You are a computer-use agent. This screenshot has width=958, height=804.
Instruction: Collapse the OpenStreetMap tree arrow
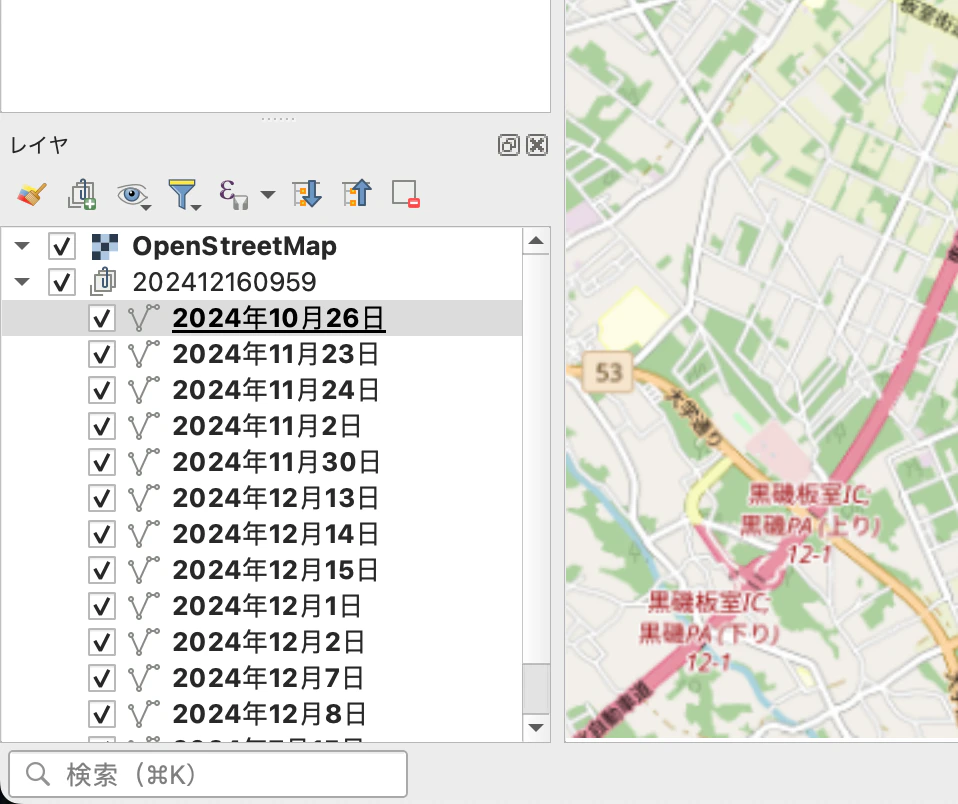click(22, 246)
